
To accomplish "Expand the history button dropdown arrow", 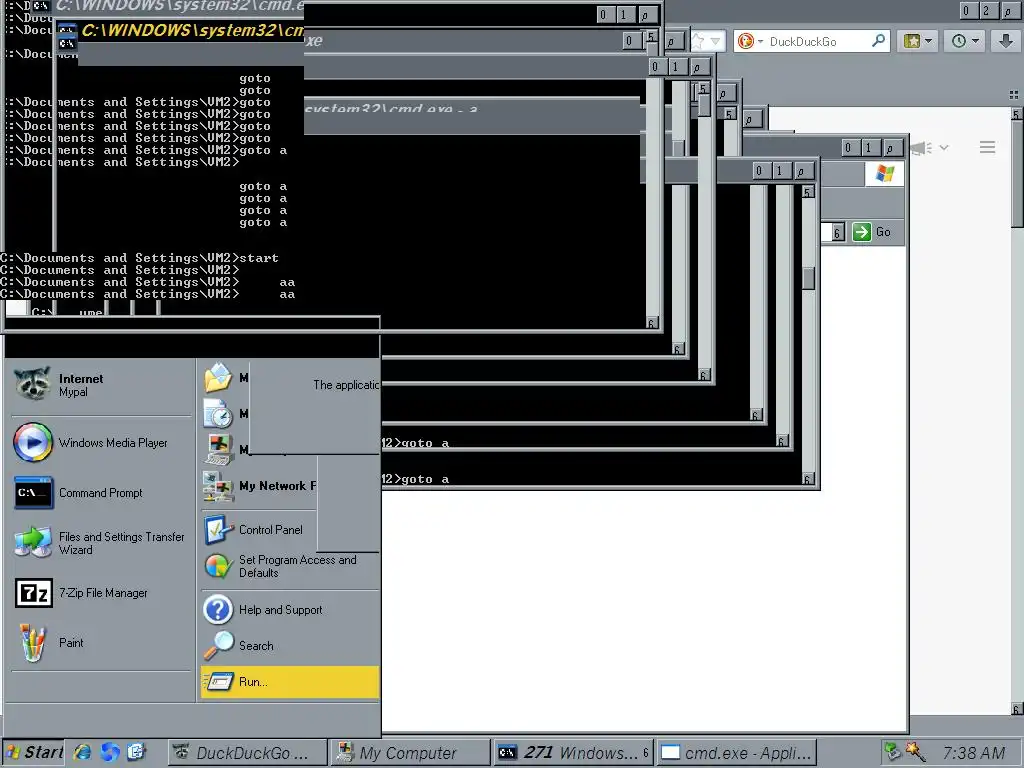I will pyautogui.click(x=975, y=41).
